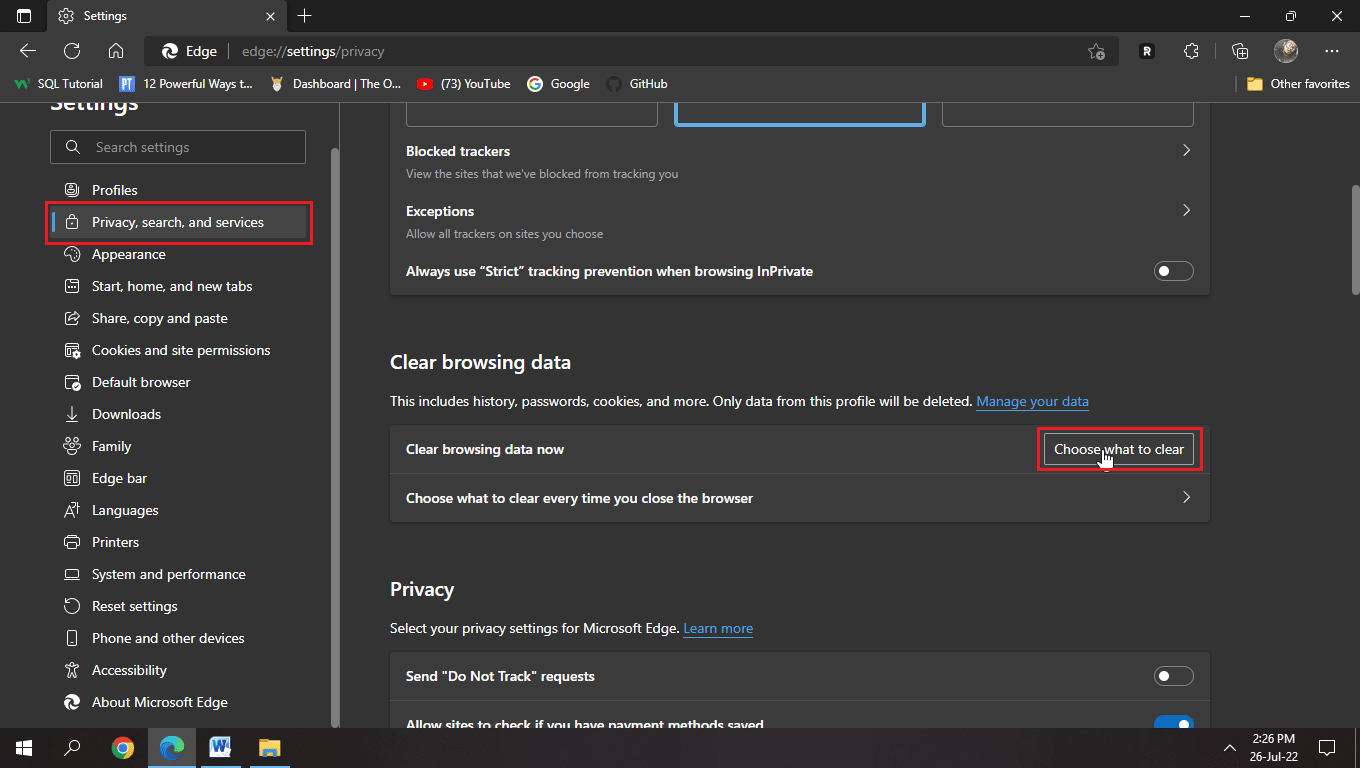1360x768 pixels.
Task: Open System and performance settings
Action: (178, 574)
